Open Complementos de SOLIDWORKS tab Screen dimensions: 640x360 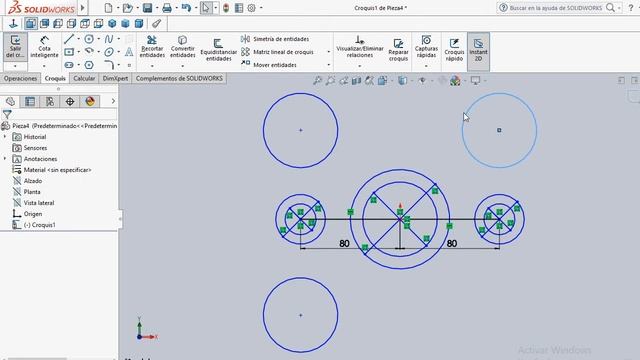coord(179,78)
